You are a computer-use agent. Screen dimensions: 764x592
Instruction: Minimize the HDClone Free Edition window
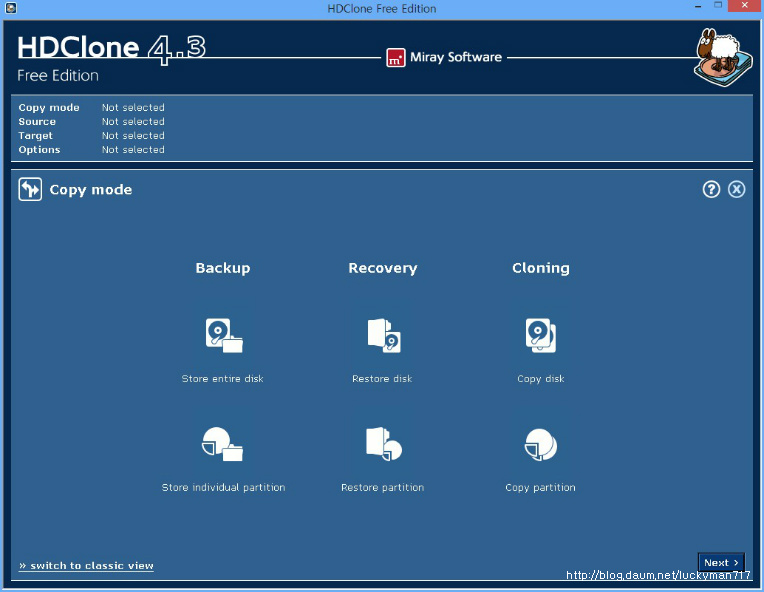[x=699, y=6]
